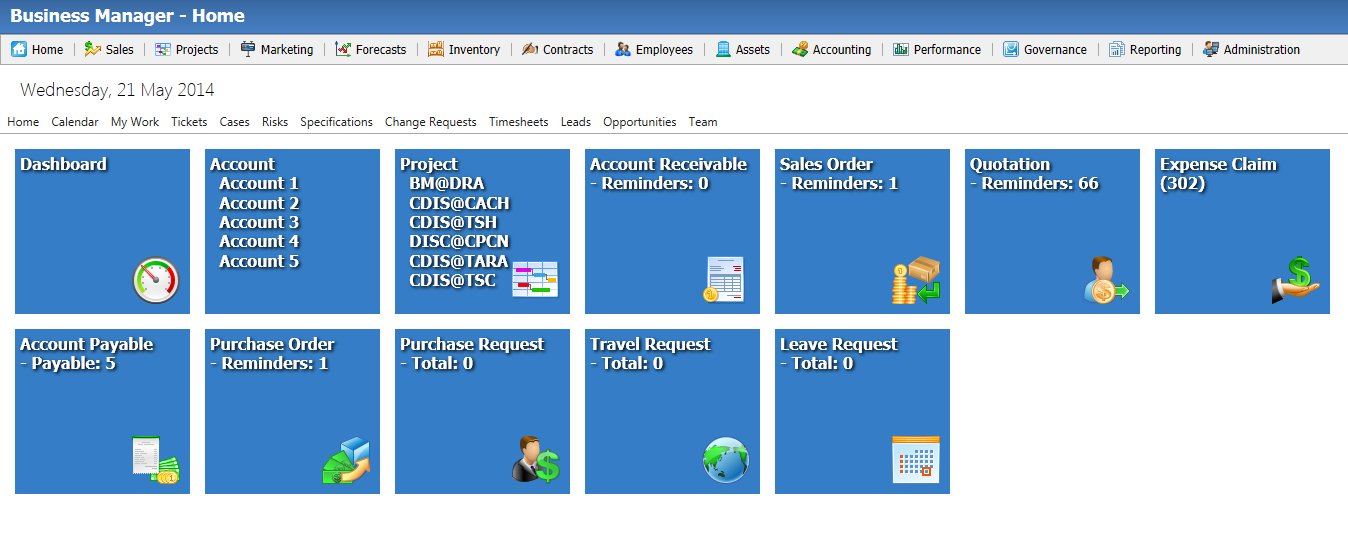The width and height of the screenshot is (1348, 544).
Task: Click the Inventory icon in toolbar
Action: pos(436,49)
